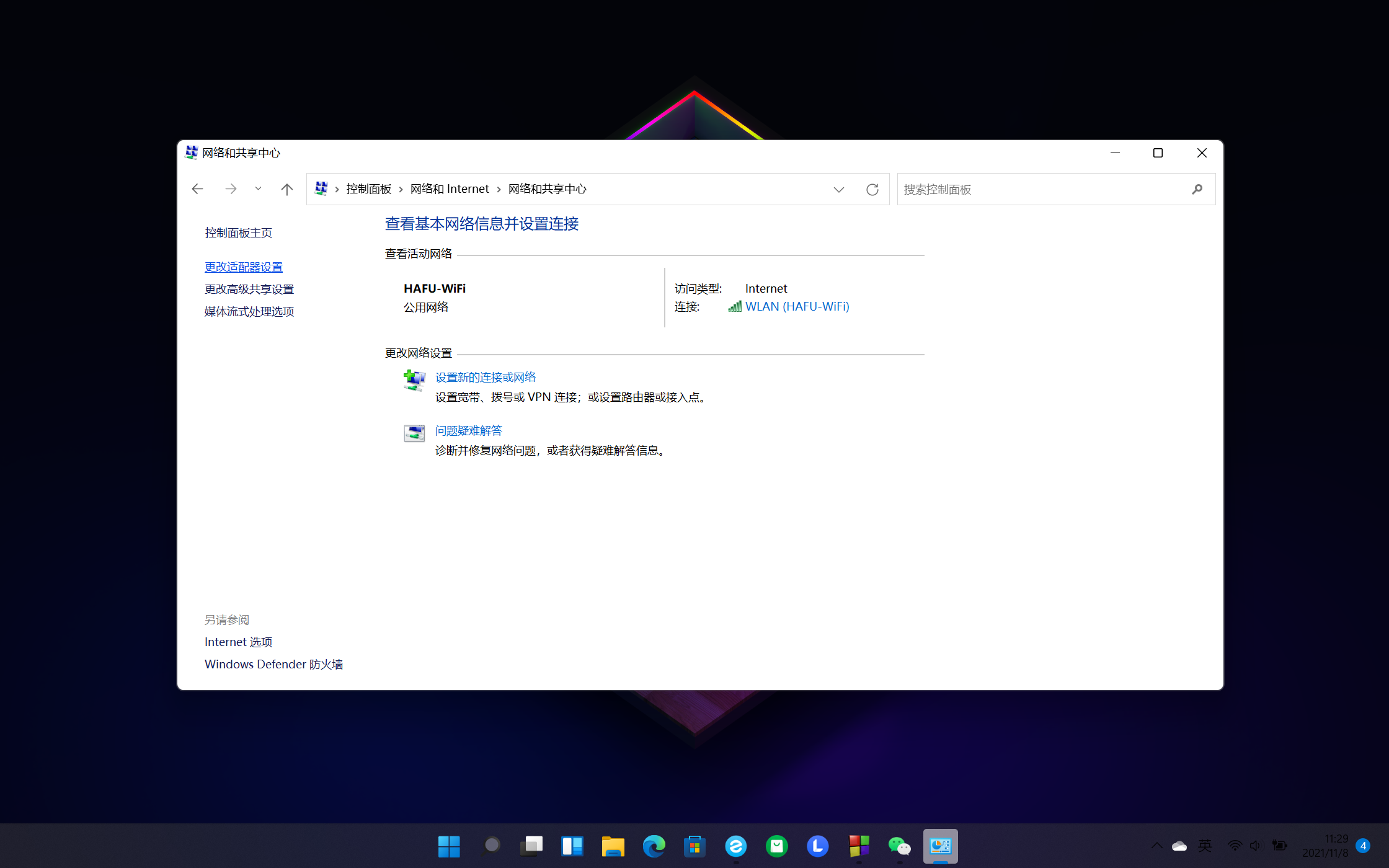Open WLAN (HAFU-WiFi) connection link

797,306
